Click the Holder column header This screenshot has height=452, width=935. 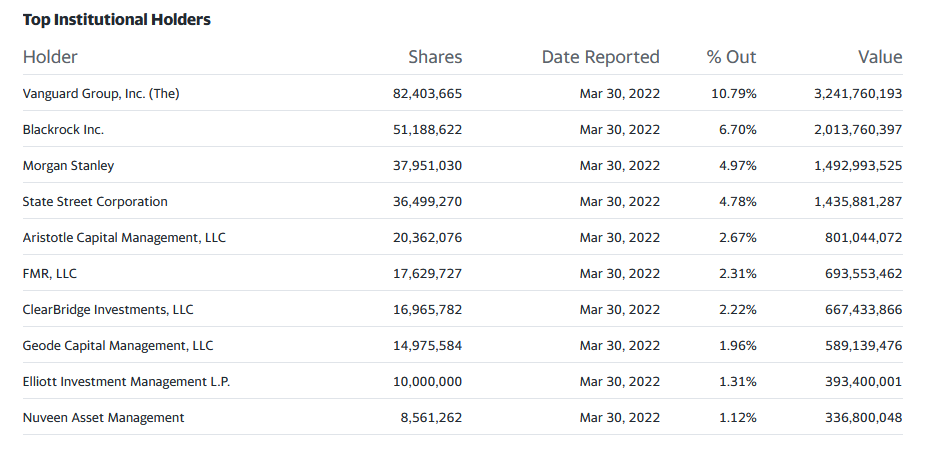pos(50,57)
